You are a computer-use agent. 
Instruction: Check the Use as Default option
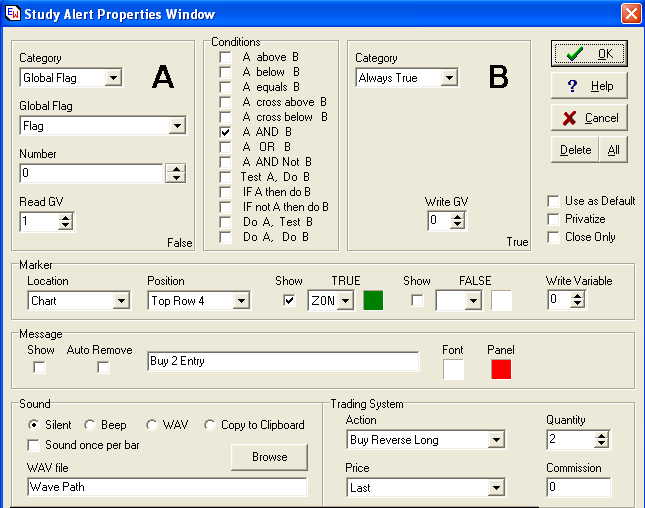553,201
